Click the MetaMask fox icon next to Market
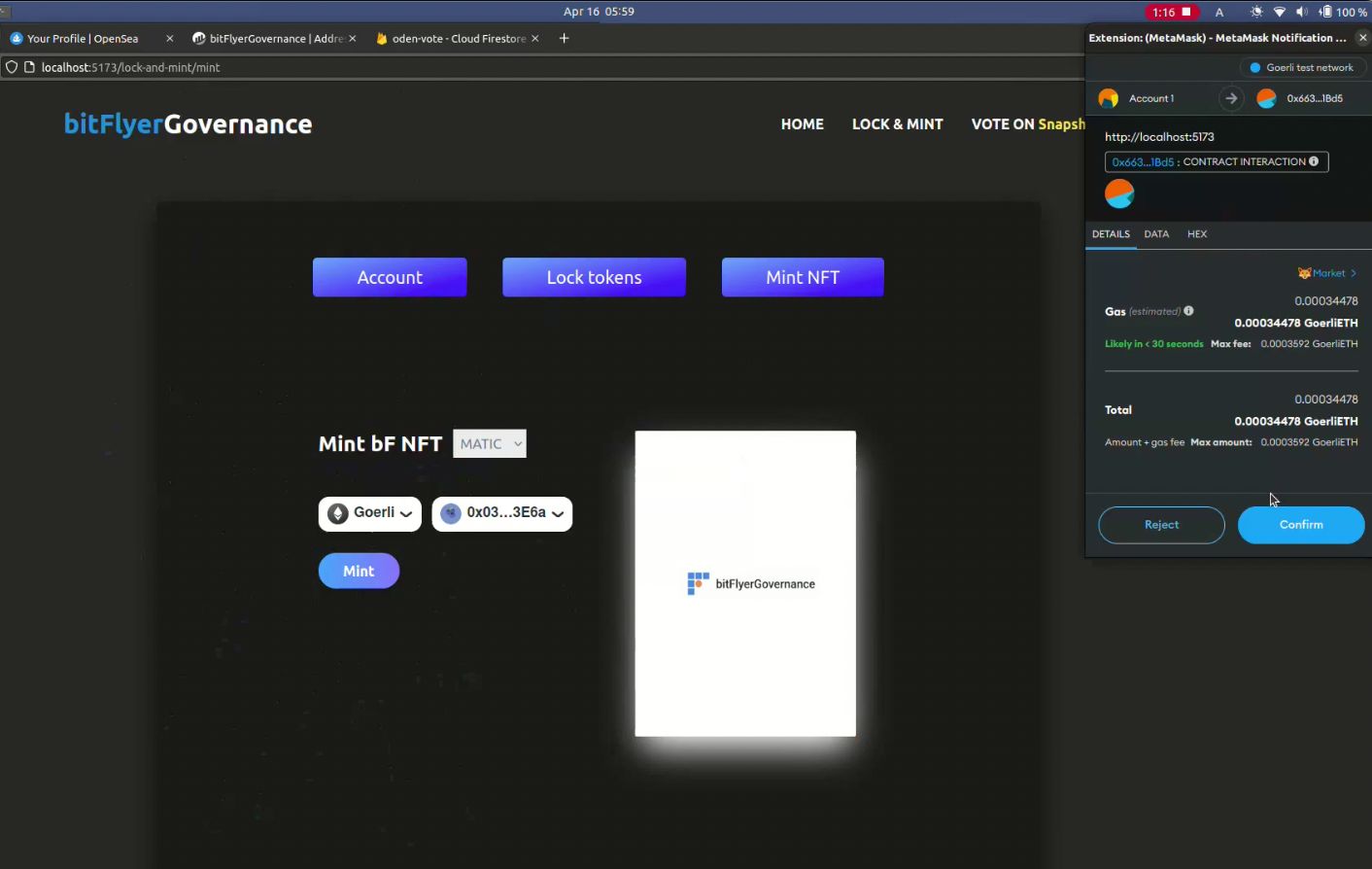The height and width of the screenshot is (869, 1372). point(1304,273)
